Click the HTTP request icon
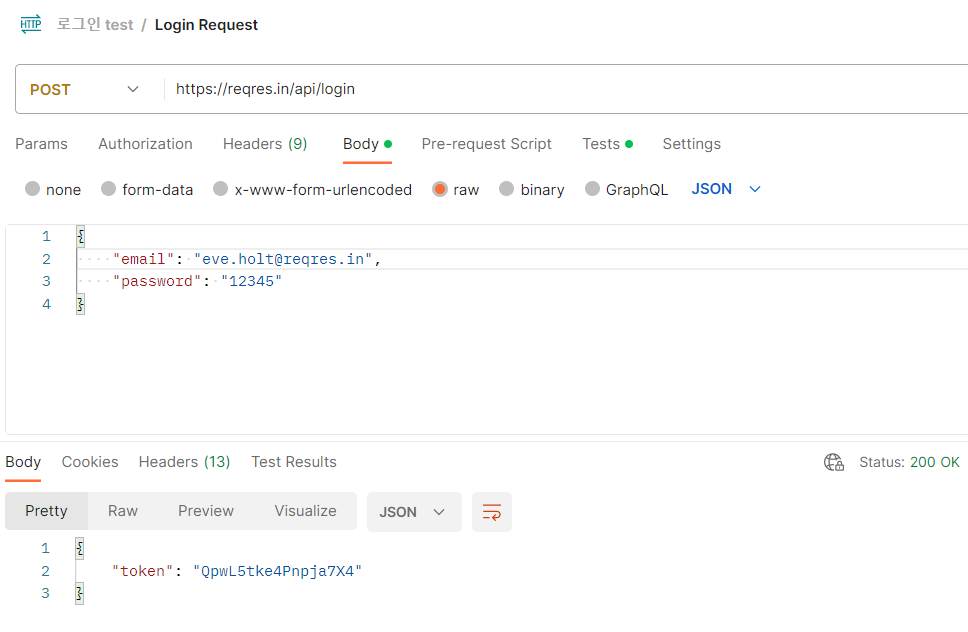Image resolution: width=968 pixels, height=632 pixels. point(31,24)
